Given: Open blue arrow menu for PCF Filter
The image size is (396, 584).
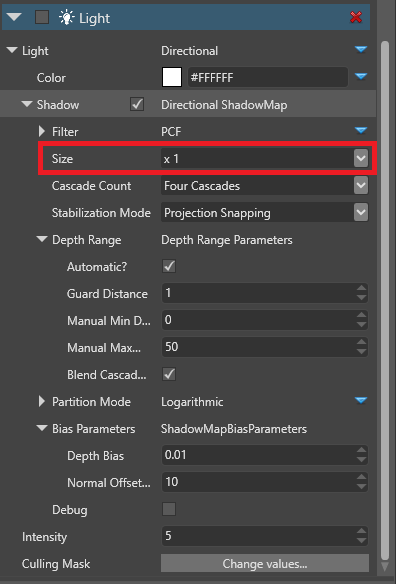Looking at the screenshot, I should [361, 130].
